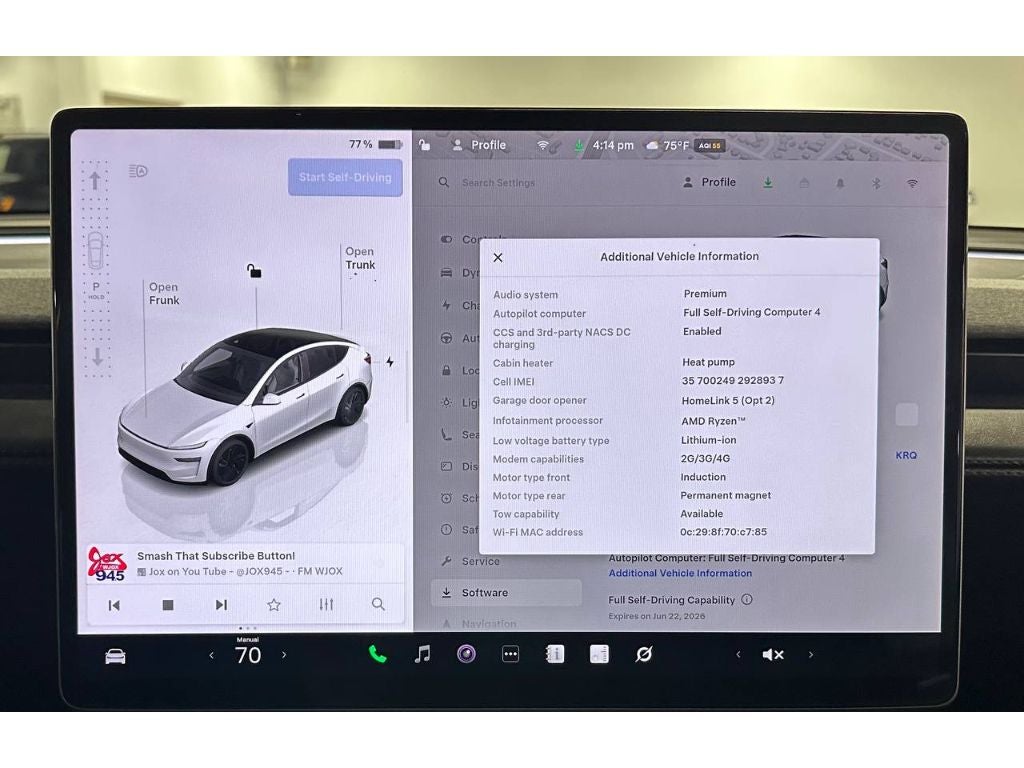Select the Dynamics settings menu
This screenshot has width=1024, height=768.
click(x=460, y=272)
